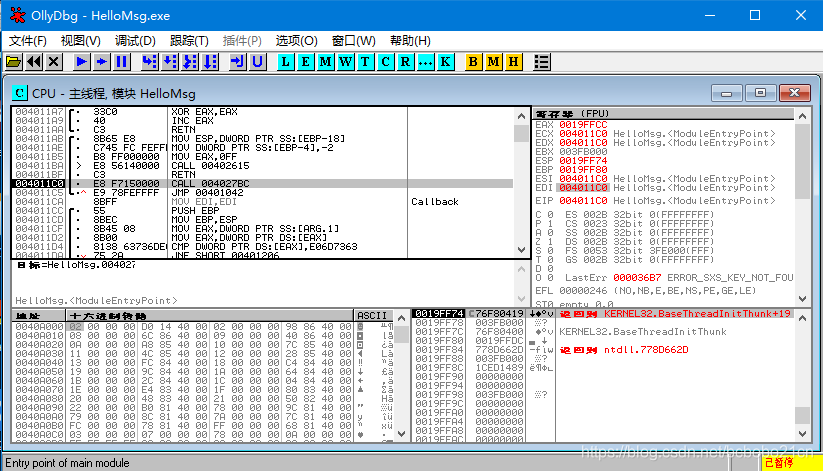
Task: Run program with the play icon
Action: 81,62
